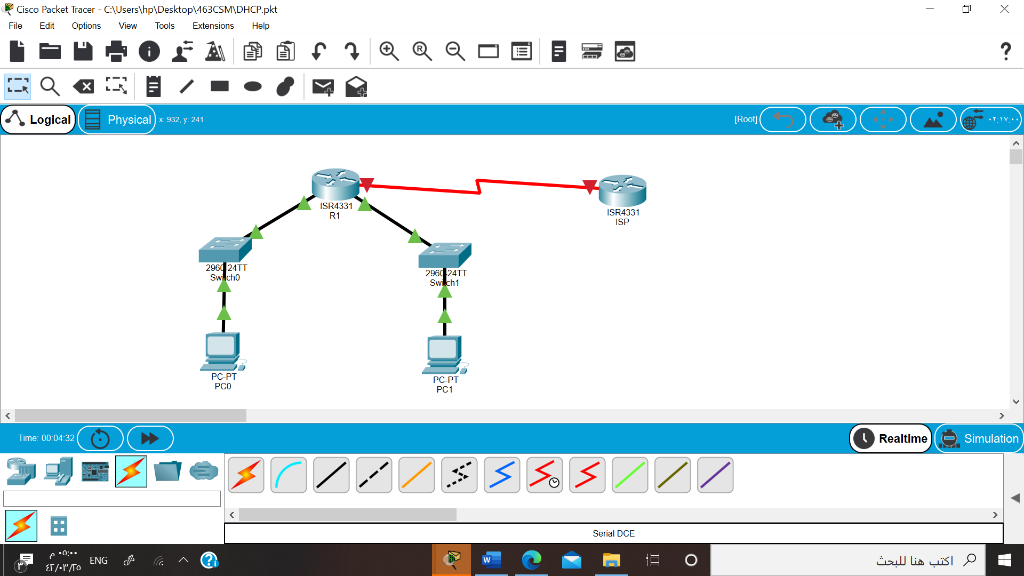1024x576 pixels.
Task: Activate the Resize Shape tool
Action: (116, 86)
